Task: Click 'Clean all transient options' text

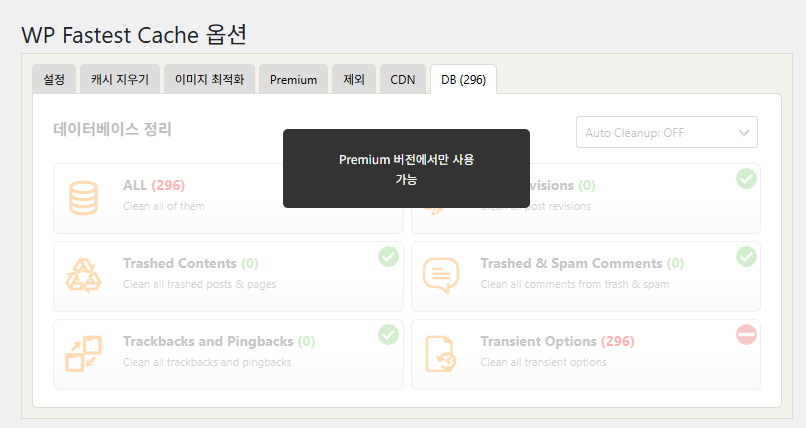Action: [543, 362]
